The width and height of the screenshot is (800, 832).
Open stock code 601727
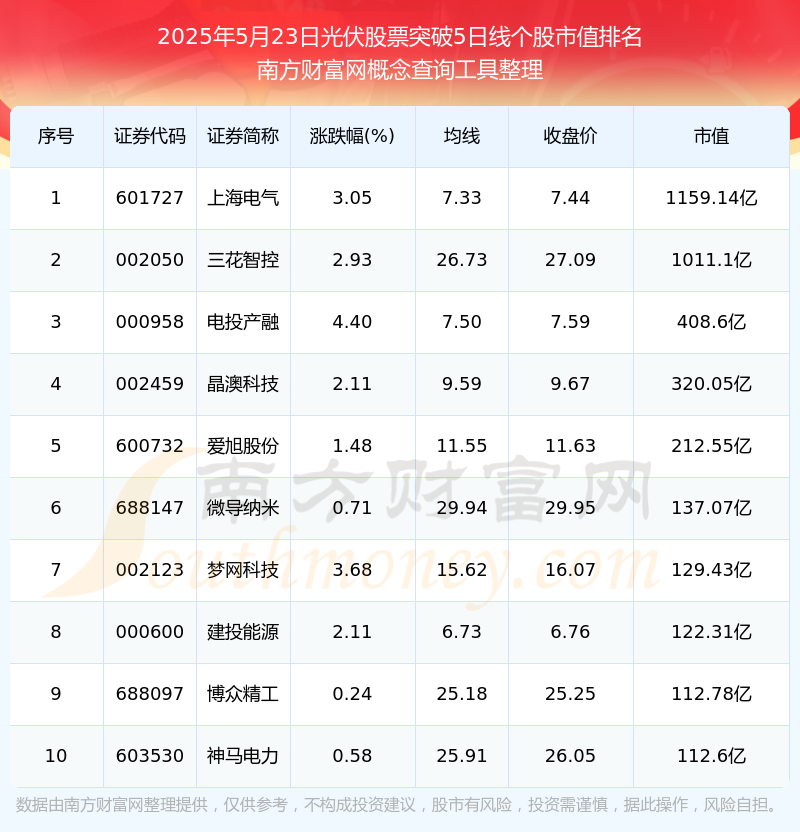pyautogui.click(x=150, y=198)
